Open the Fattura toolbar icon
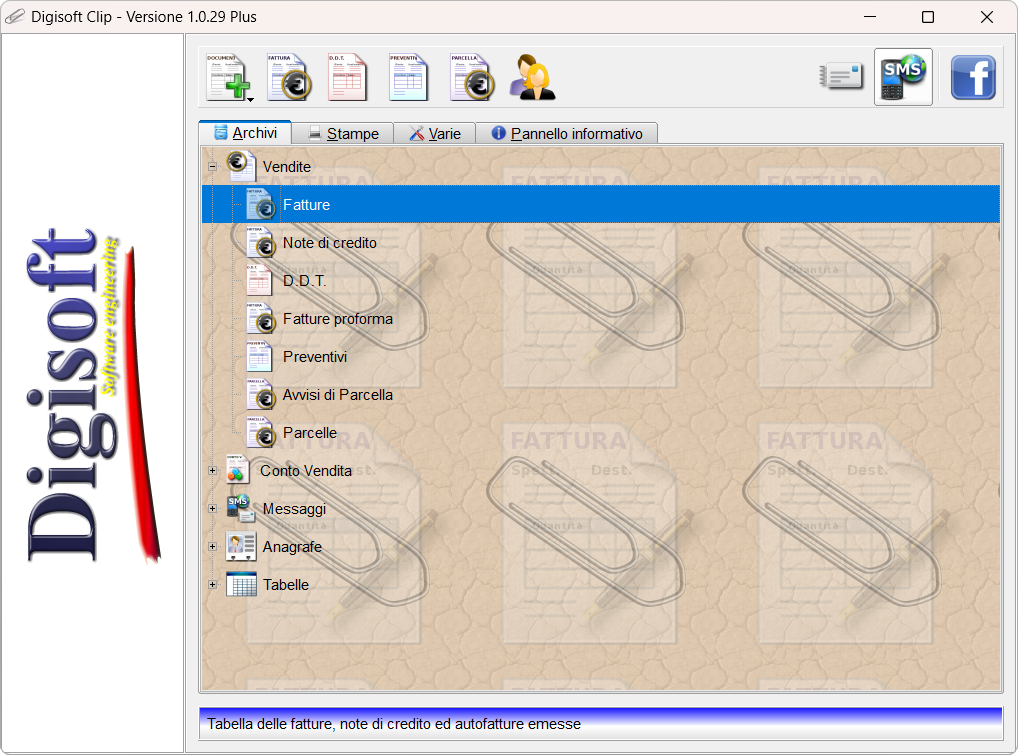This screenshot has width=1018, height=755. [x=289, y=77]
